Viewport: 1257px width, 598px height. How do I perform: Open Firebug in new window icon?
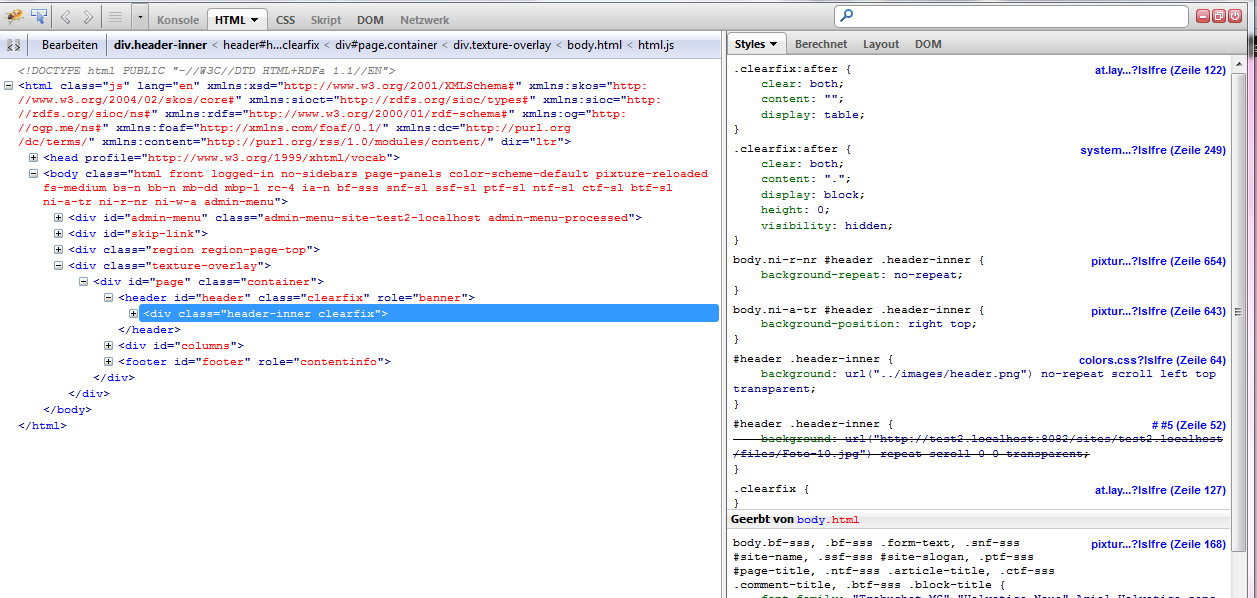tap(1219, 15)
